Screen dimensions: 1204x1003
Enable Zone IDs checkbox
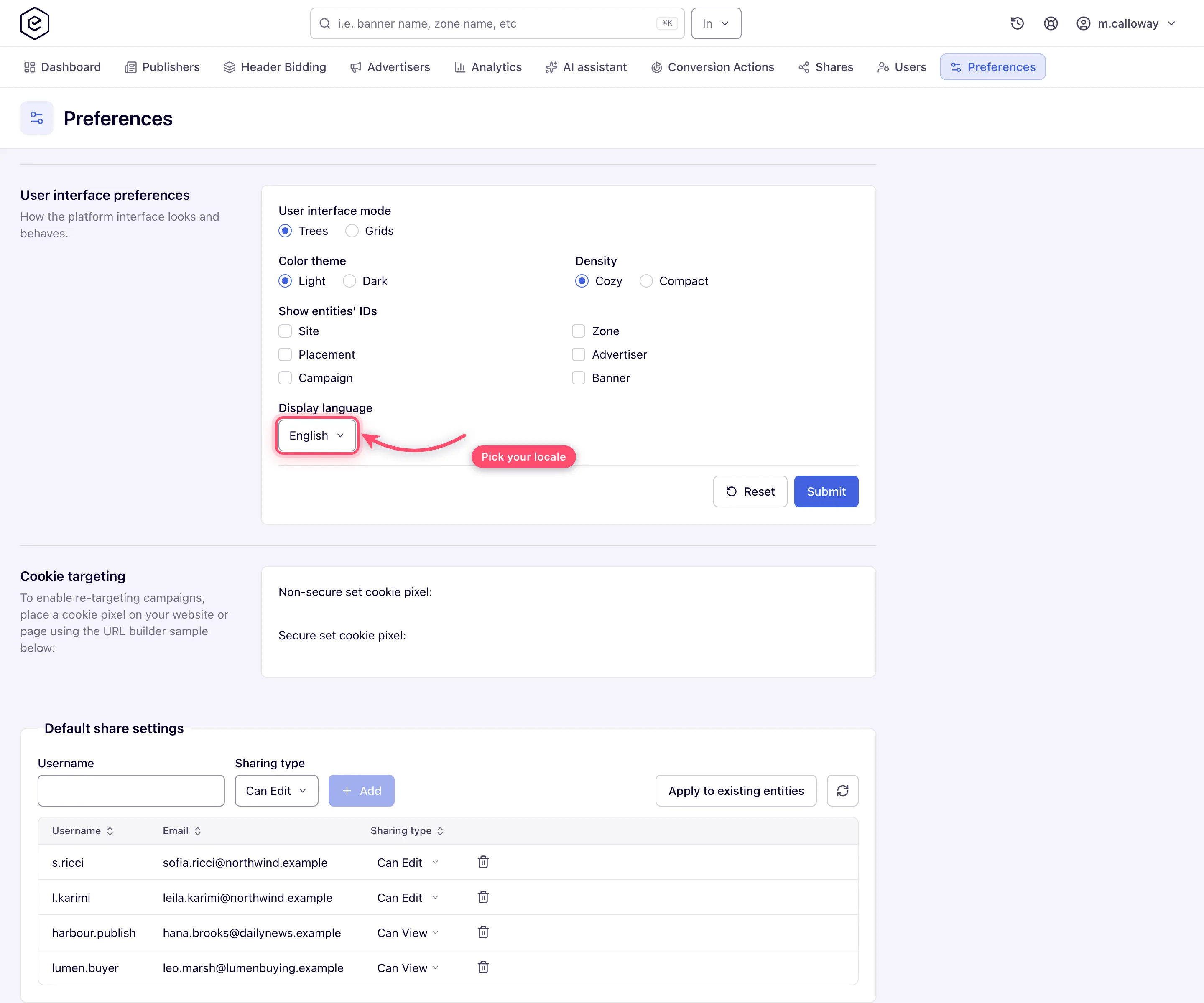(579, 331)
